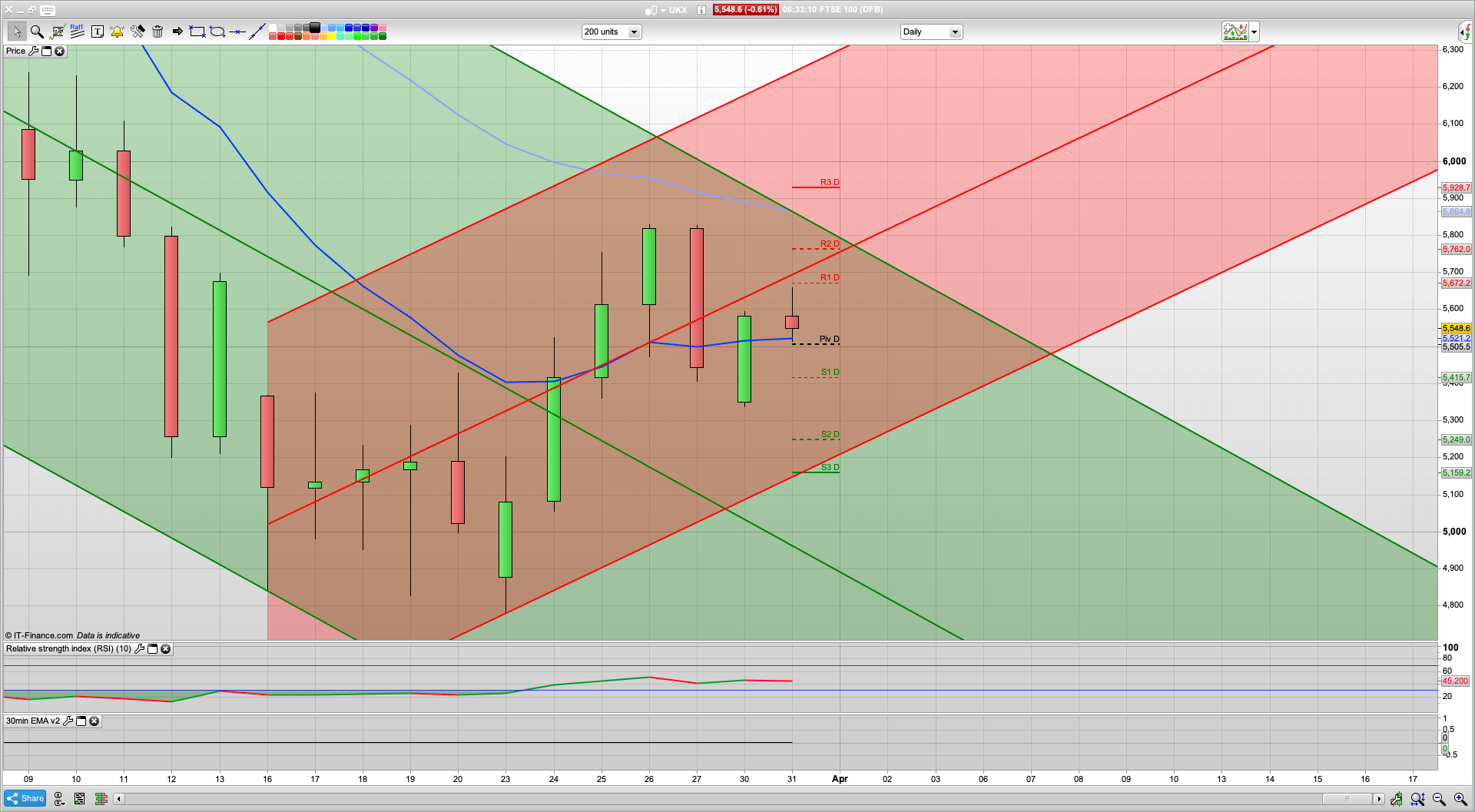Click the scrollbar right arrow
Screen dimensions: 1475x812
coord(1379,799)
